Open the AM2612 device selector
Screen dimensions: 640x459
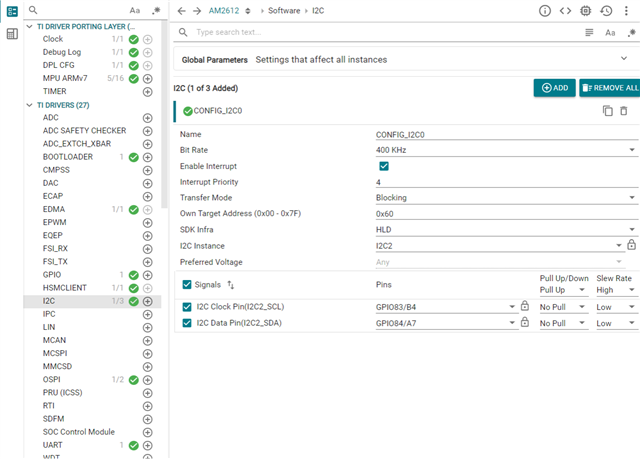229,11
